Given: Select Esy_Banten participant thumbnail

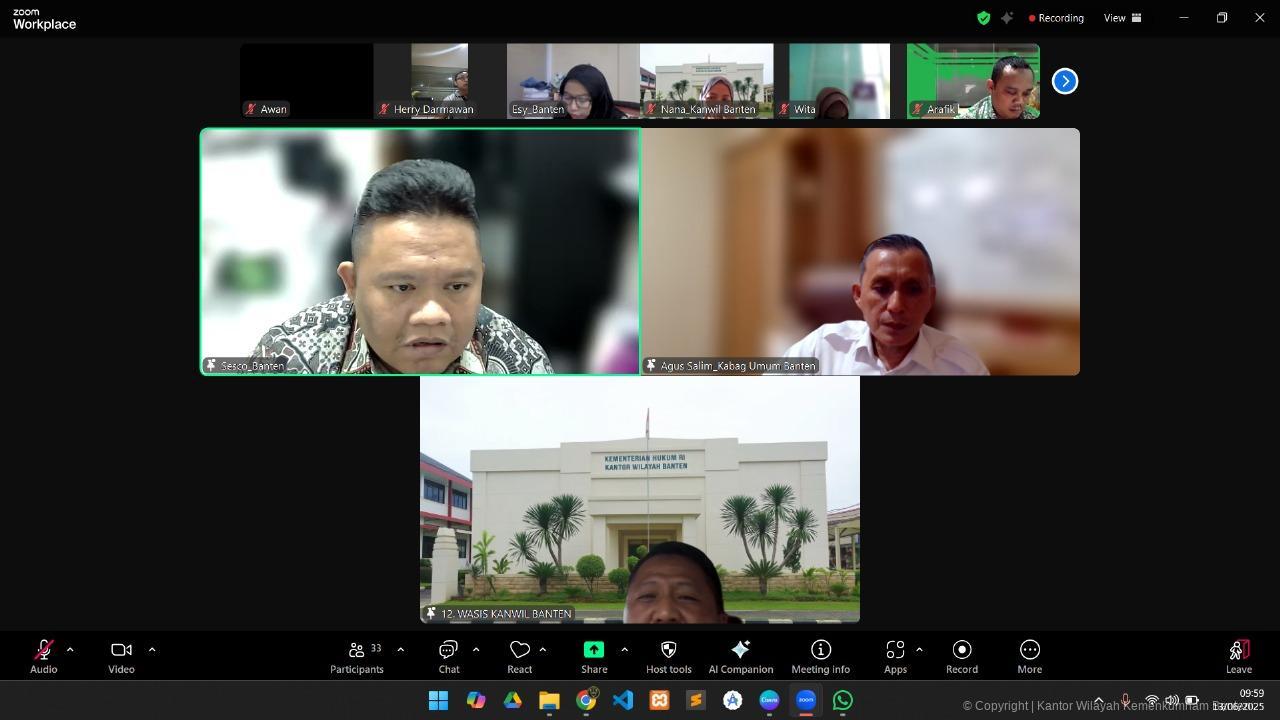Looking at the screenshot, I should 573,81.
